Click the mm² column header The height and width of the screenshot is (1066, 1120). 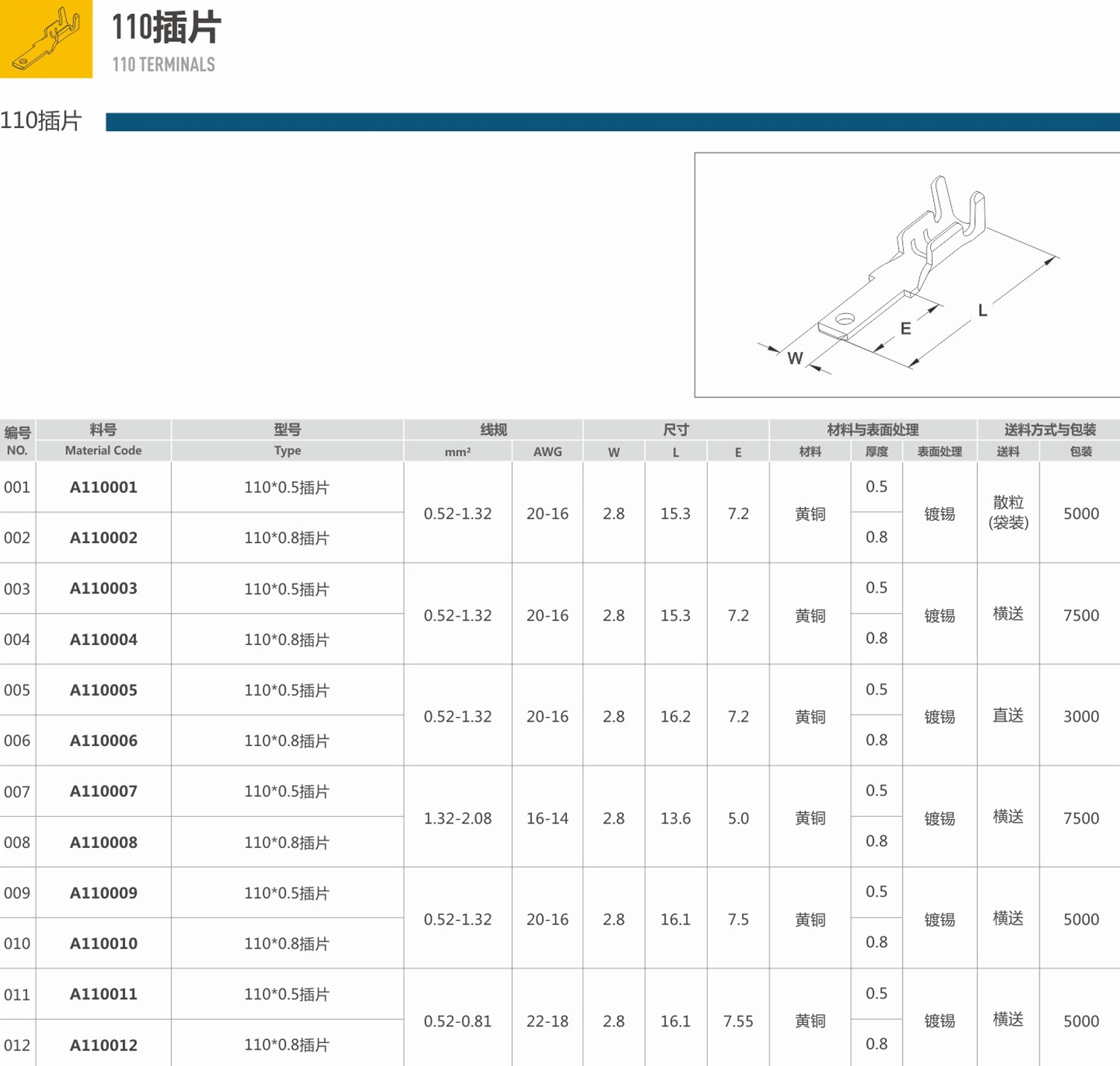pyautogui.click(x=458, y=452)
